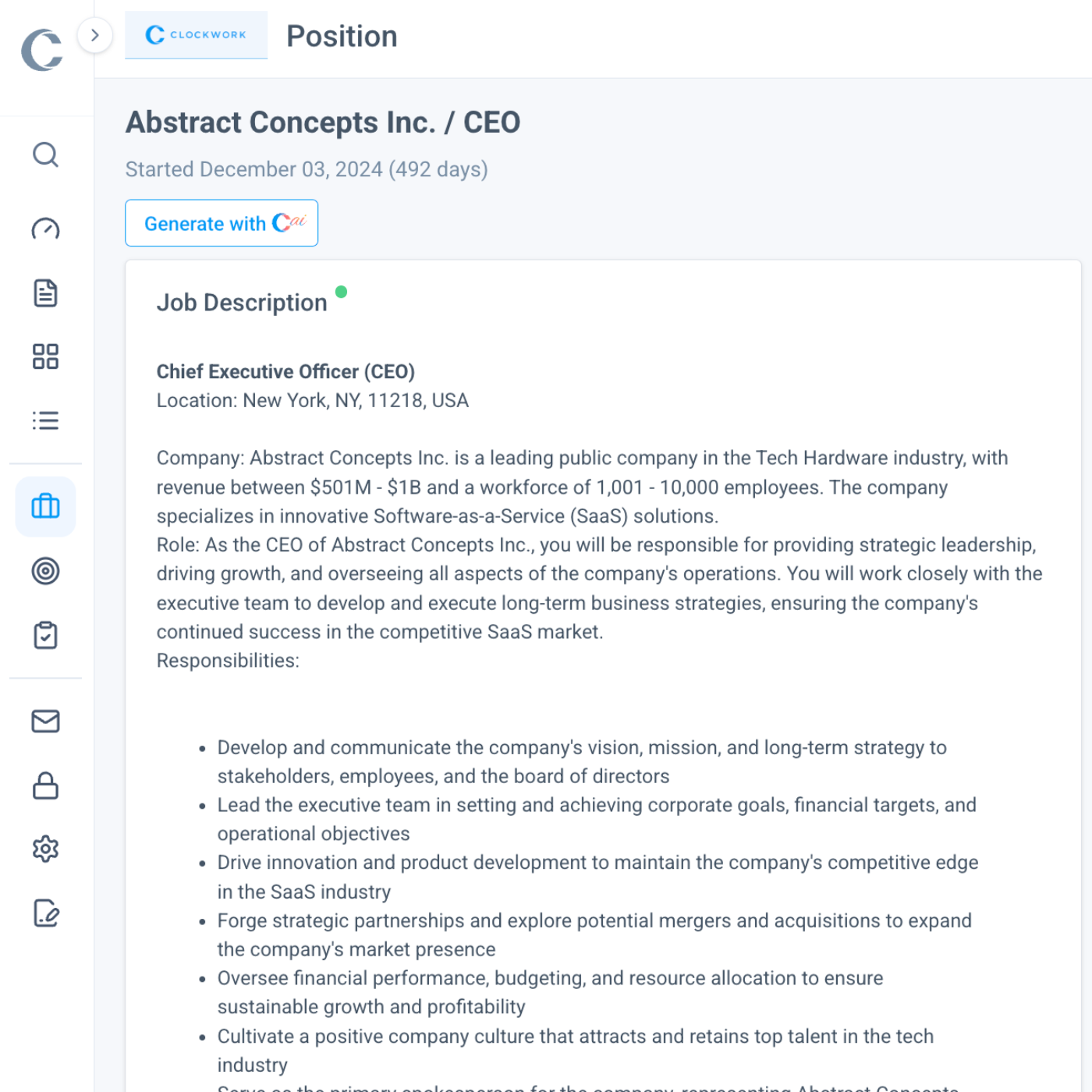
Task: Open the search tool
Action: [x=45, y=155]
